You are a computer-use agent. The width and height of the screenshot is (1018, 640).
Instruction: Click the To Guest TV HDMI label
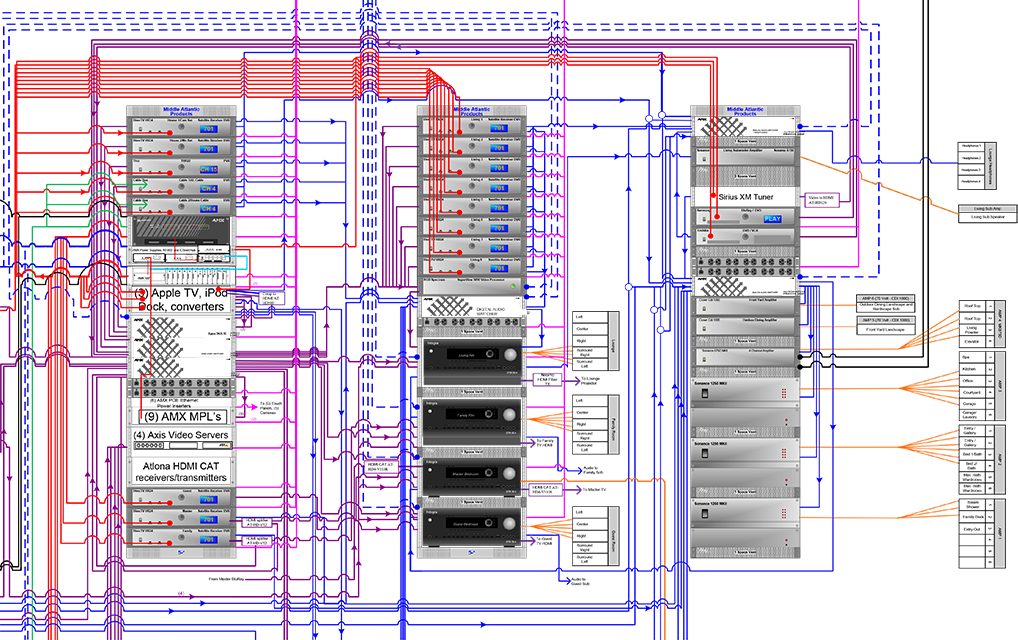click(x=545, y=541)
